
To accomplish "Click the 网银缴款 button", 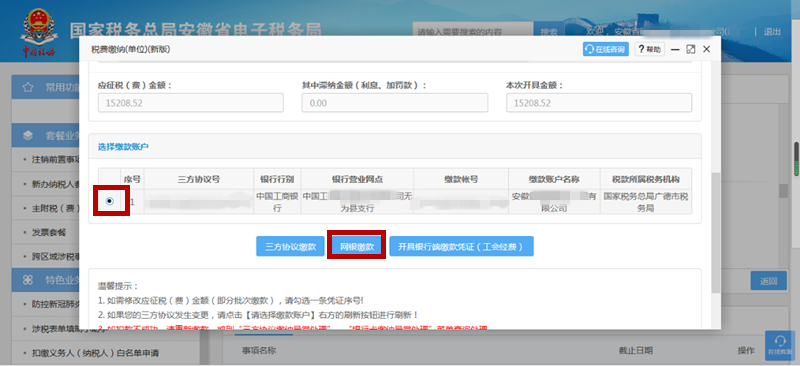I will 357,246.
